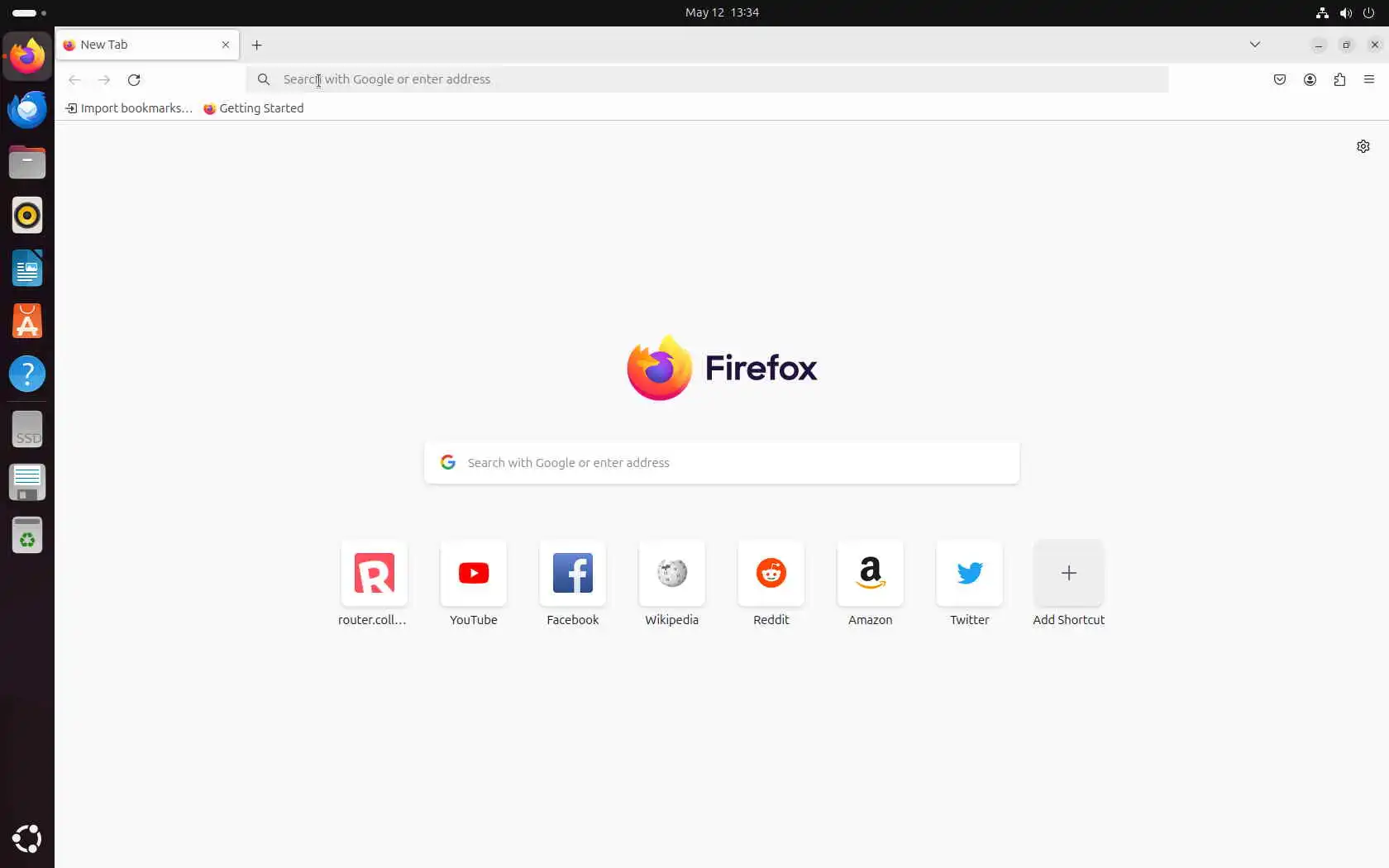This screenshot has height=868, width=1389.
Task: Open the Trash in the dock
Action: coord(27,535)
